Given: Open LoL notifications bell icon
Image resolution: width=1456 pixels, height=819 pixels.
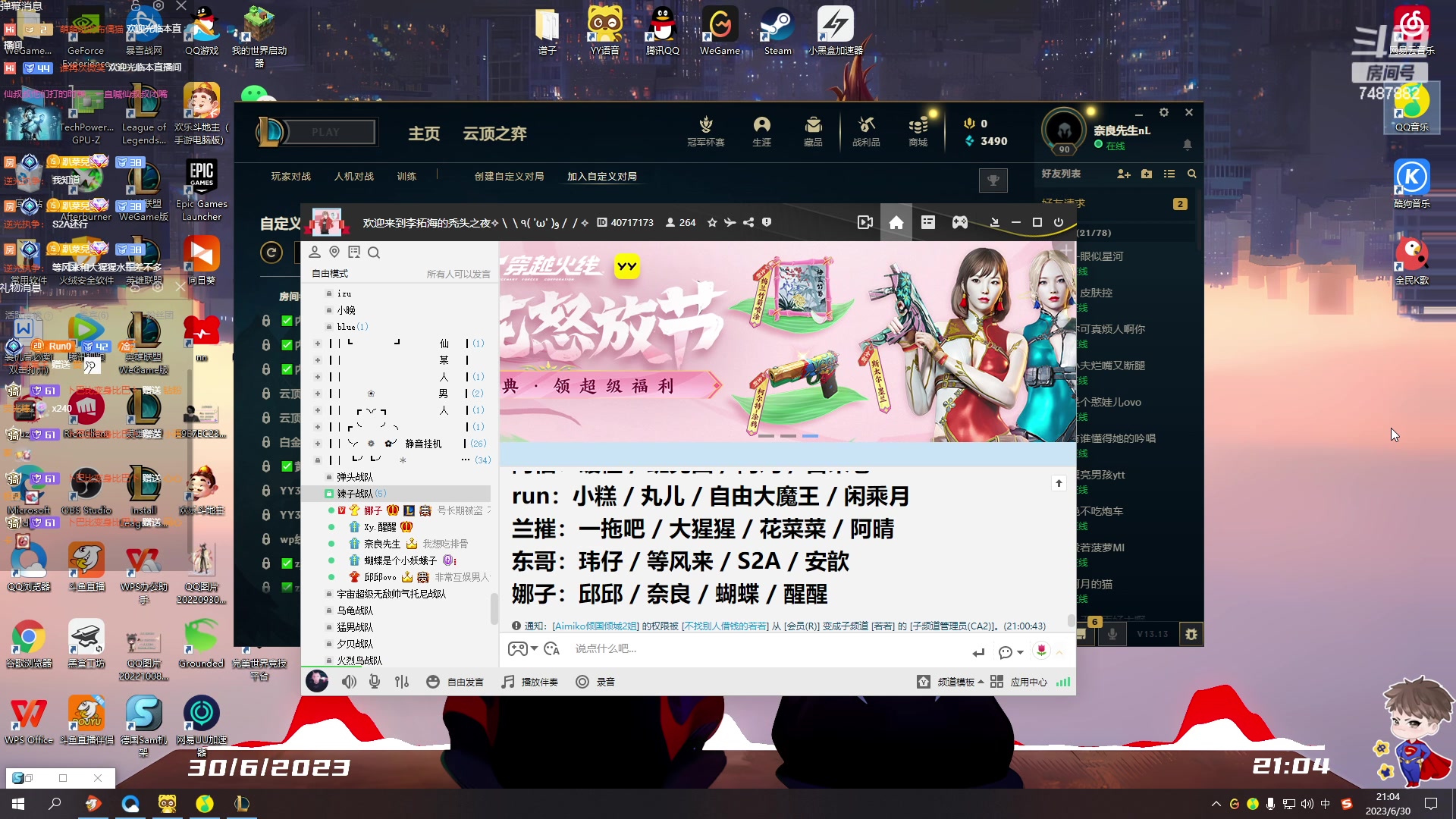Looking at the screenshot, I should click(1188, 144).
